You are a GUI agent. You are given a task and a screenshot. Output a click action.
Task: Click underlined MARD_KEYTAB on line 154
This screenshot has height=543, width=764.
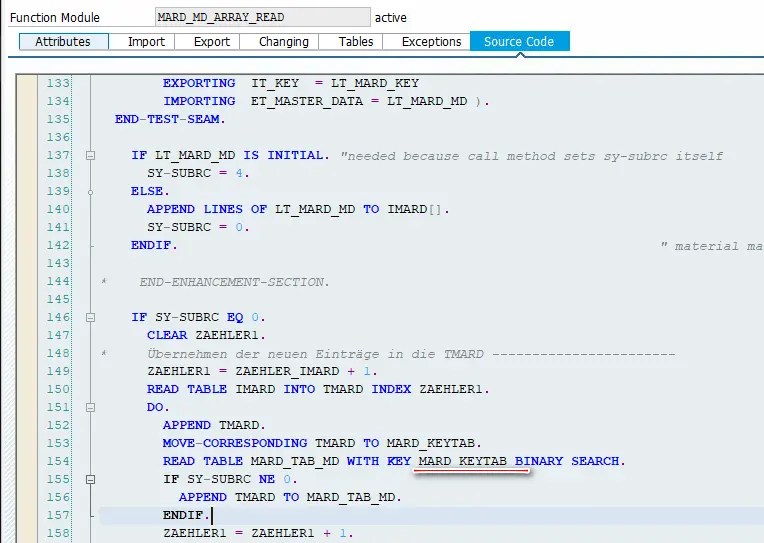click(462, 462)
